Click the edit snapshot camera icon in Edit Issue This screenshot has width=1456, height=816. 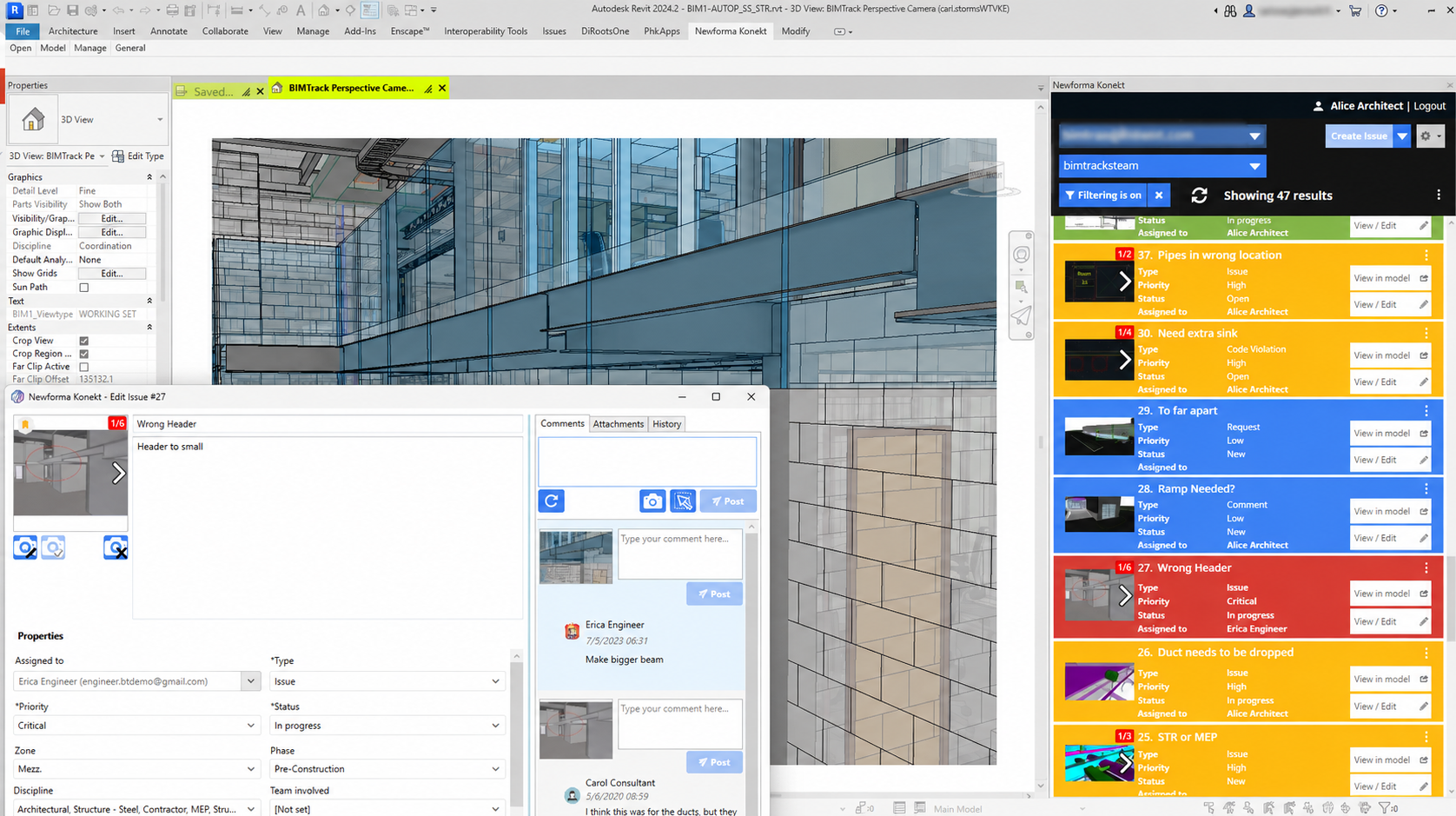[x=25, y=547]
